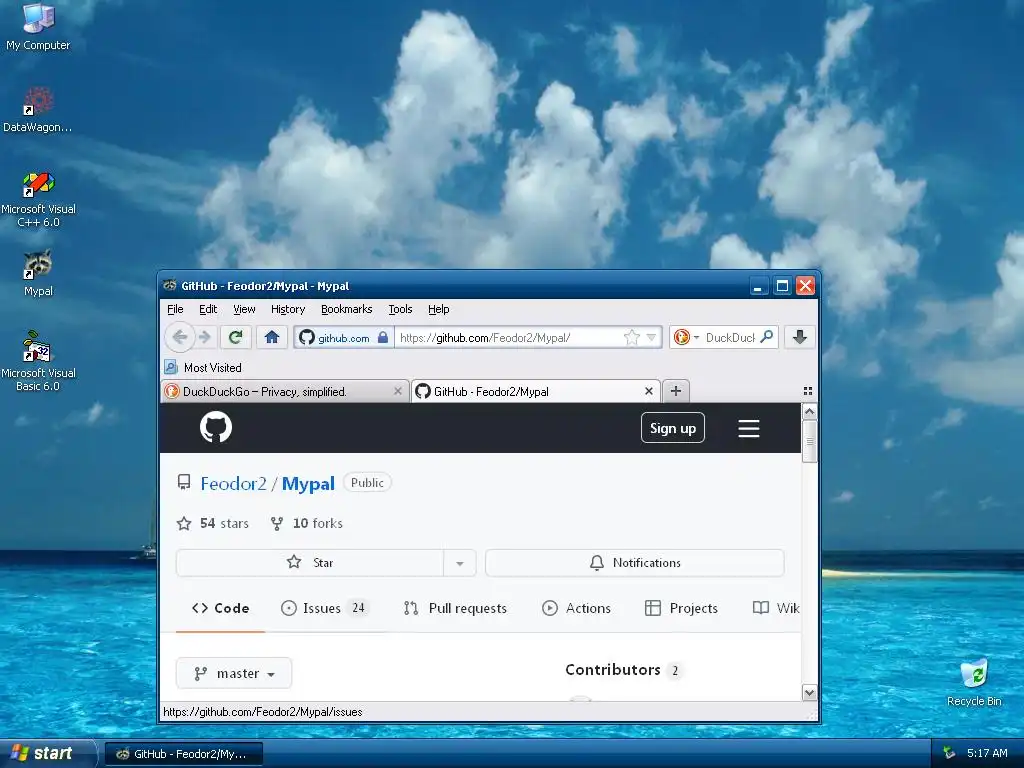Open the downloads arrow button
This screenshot has height=768, width=1024.
pyautogui.click(x=799, y=337)
